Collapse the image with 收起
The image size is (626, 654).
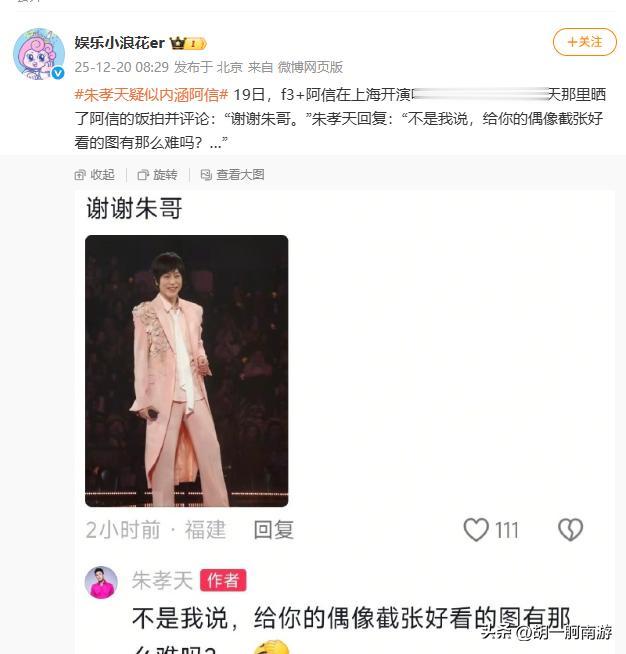point(94,174)
